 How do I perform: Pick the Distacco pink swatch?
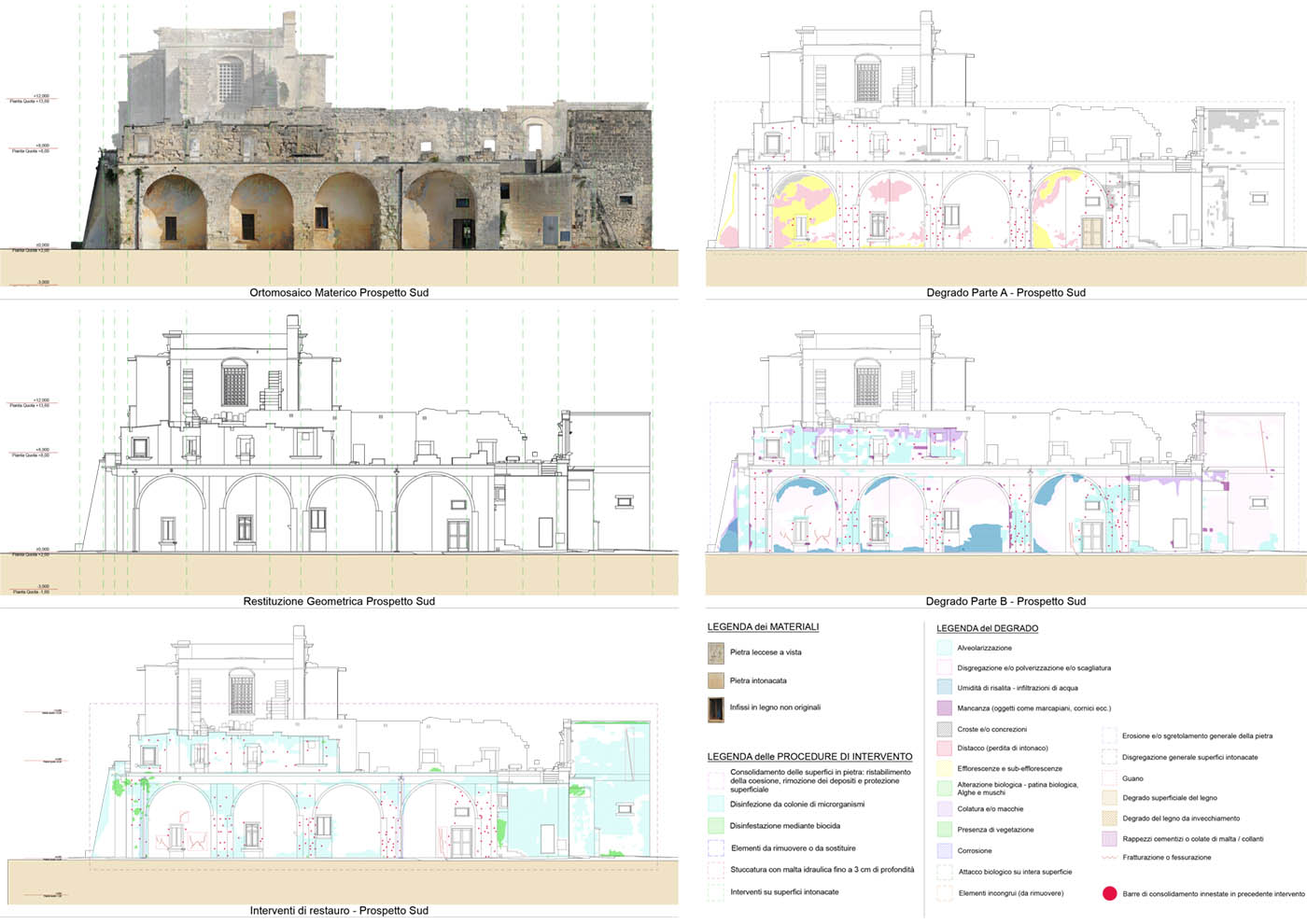coord(944,748)
